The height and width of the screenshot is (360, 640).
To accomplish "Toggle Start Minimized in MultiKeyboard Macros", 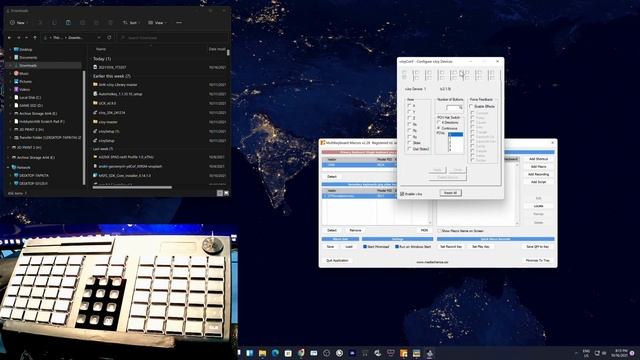I will pyautogui.click(x=365, y=247).
